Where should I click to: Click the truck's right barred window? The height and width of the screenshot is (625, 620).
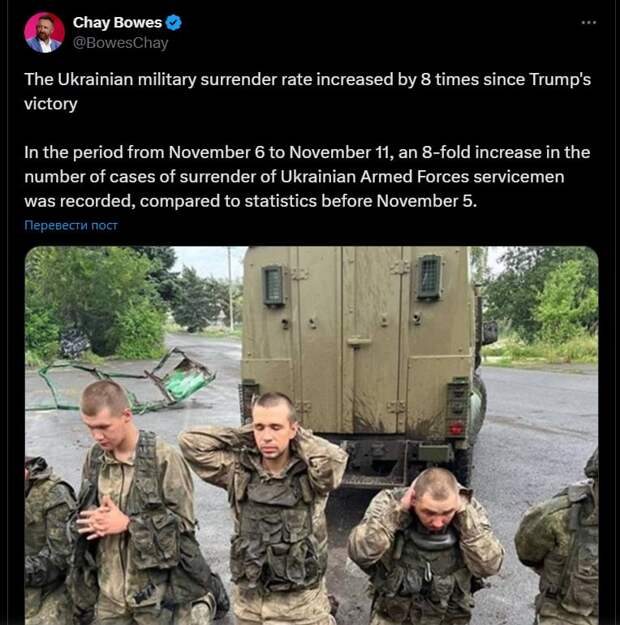click(429, 277)
